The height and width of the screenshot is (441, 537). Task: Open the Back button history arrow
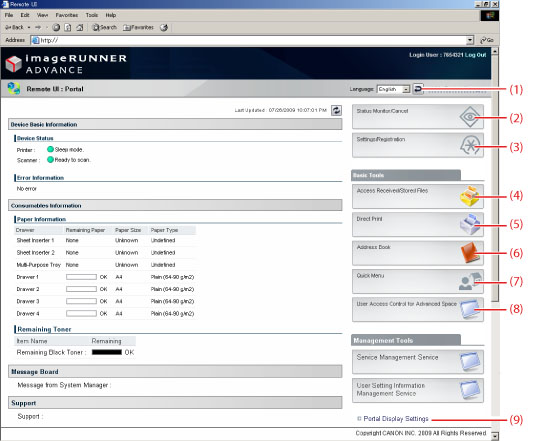(29, 27)
